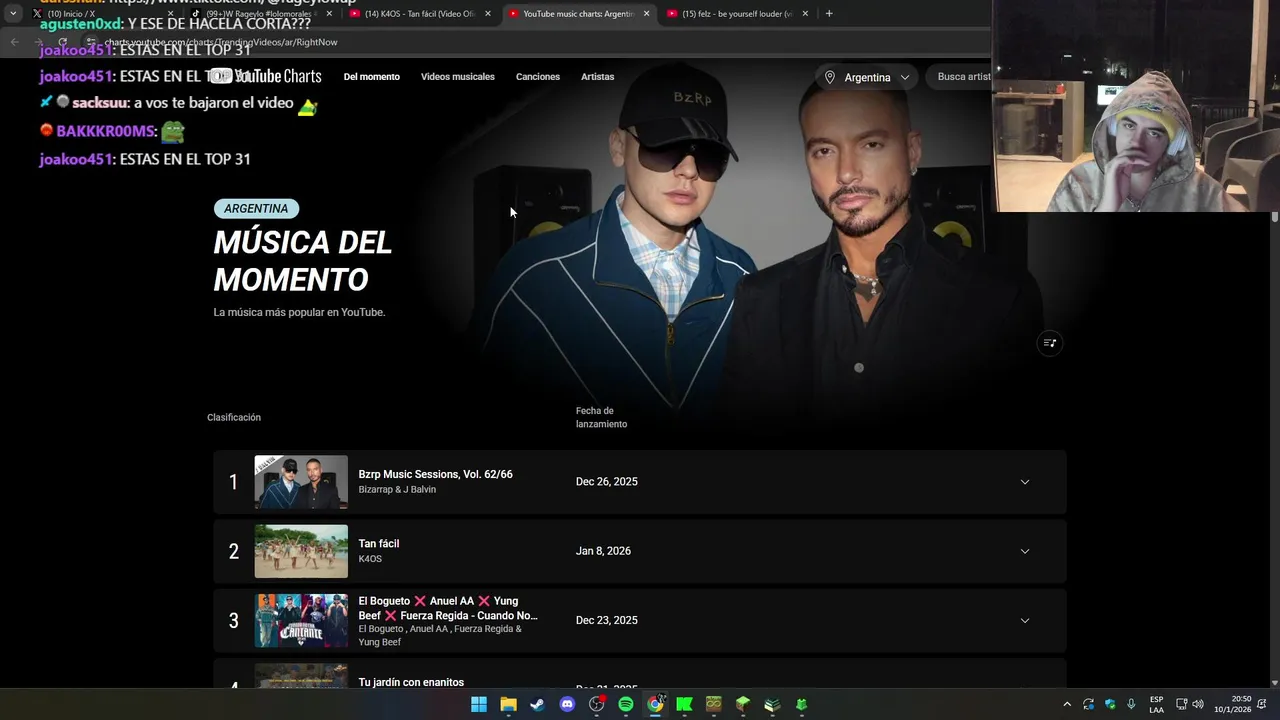
Task: Go to the 'Artistas' tab
Action: point(598,77)
